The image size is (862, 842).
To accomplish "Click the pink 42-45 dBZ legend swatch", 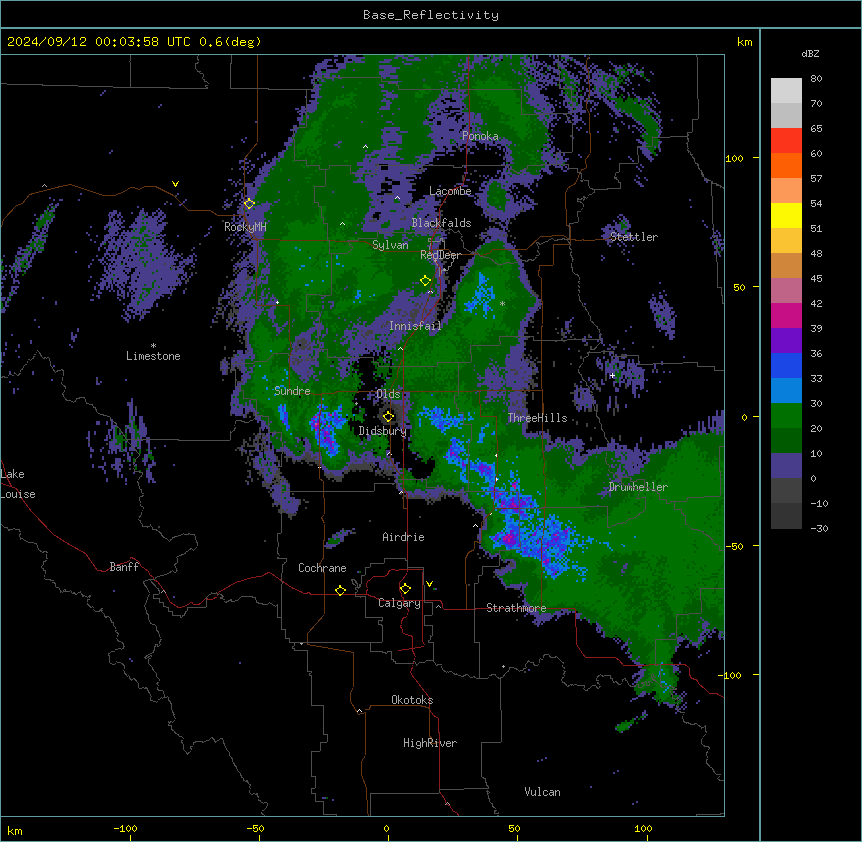I will tap(786, 291).
